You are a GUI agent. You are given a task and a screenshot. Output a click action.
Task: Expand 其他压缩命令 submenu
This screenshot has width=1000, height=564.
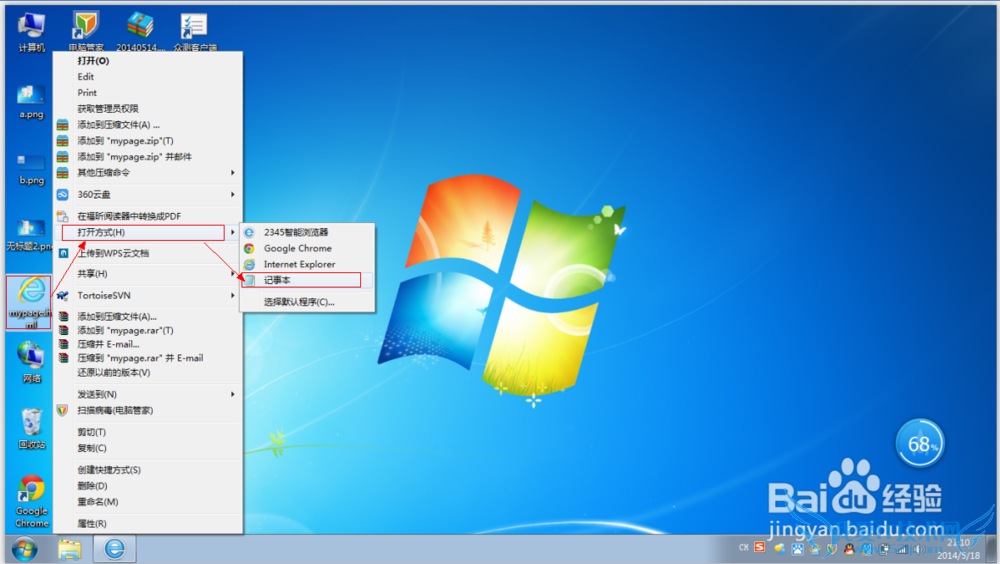coord(148,172)
